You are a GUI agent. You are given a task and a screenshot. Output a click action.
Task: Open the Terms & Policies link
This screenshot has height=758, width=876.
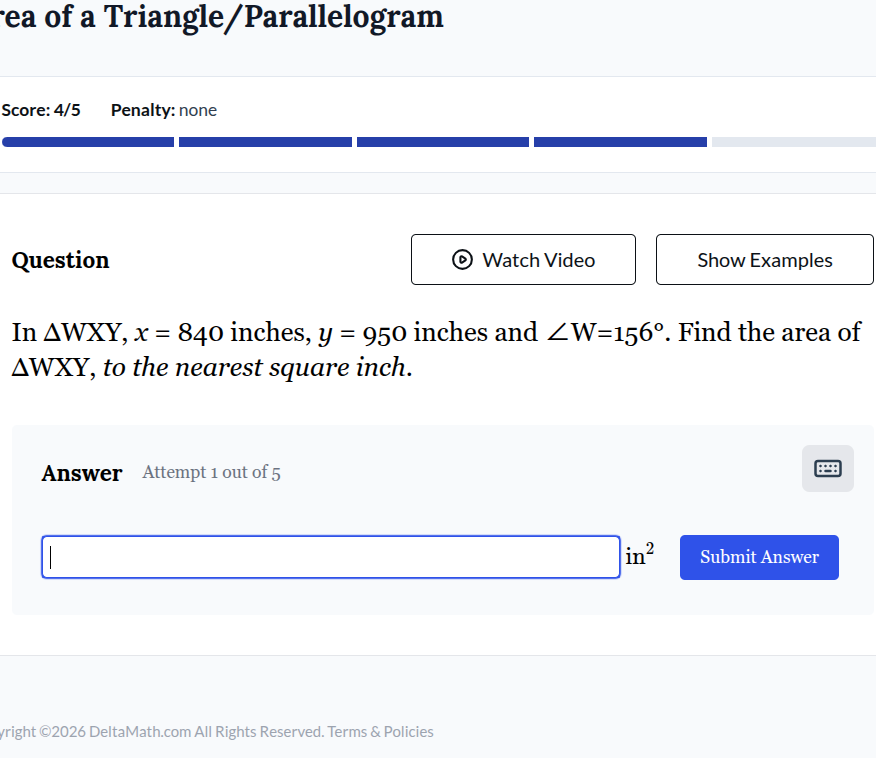point(380,732)
